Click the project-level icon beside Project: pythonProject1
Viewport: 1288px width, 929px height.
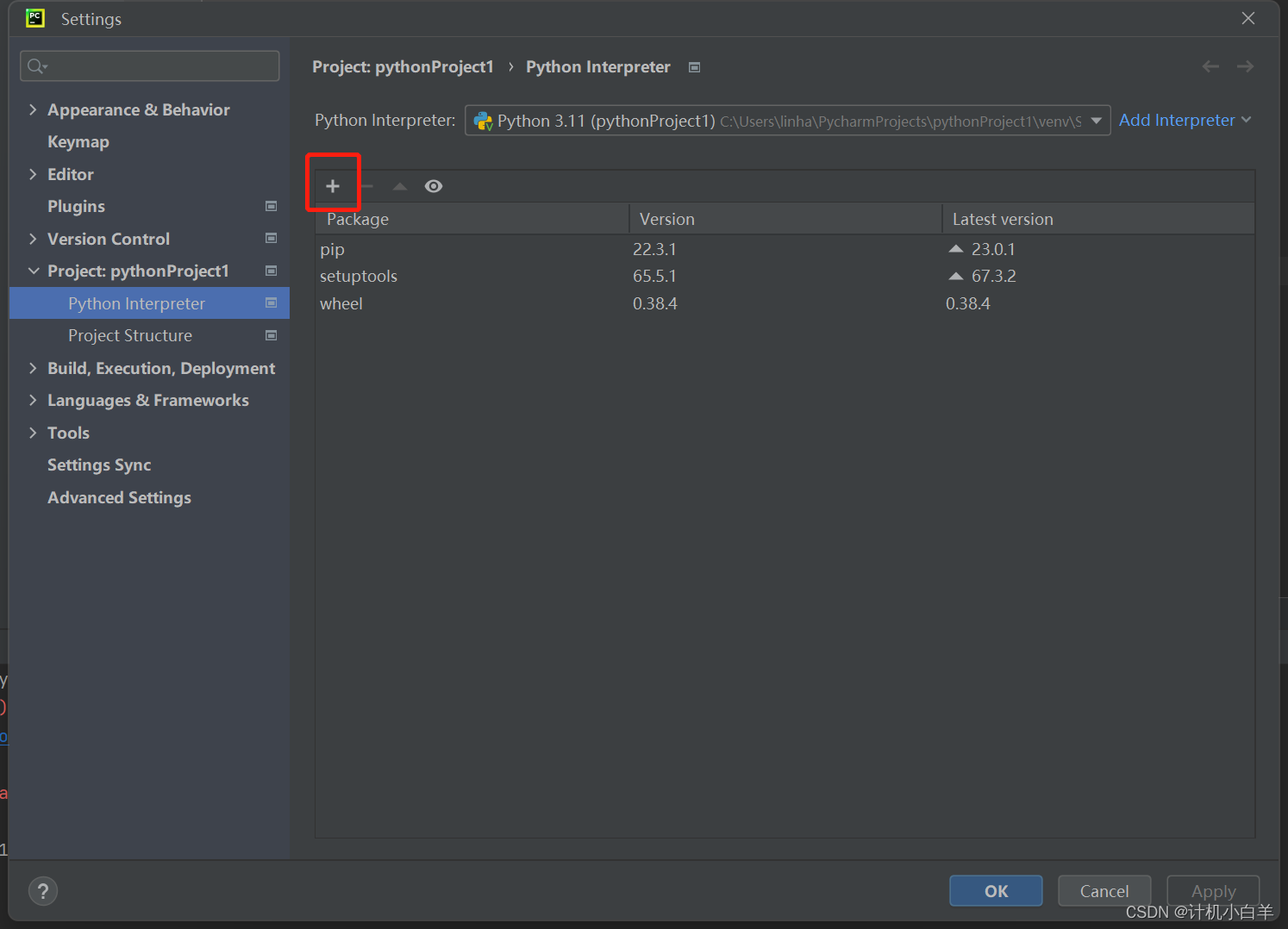click(271, 271)
